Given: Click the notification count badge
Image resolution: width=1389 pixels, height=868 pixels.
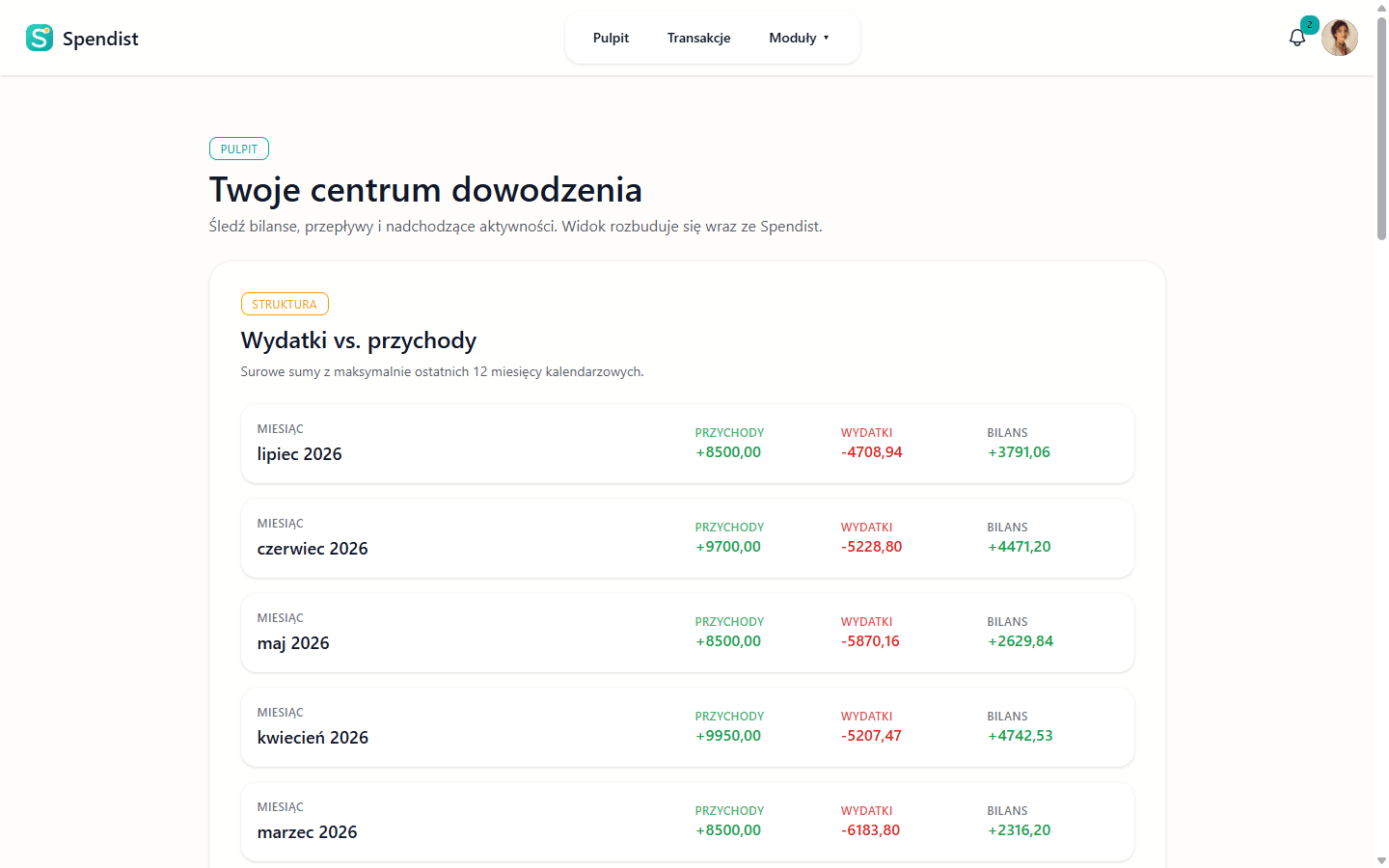Looking at the screenshot, I should tap(1309, 25).
